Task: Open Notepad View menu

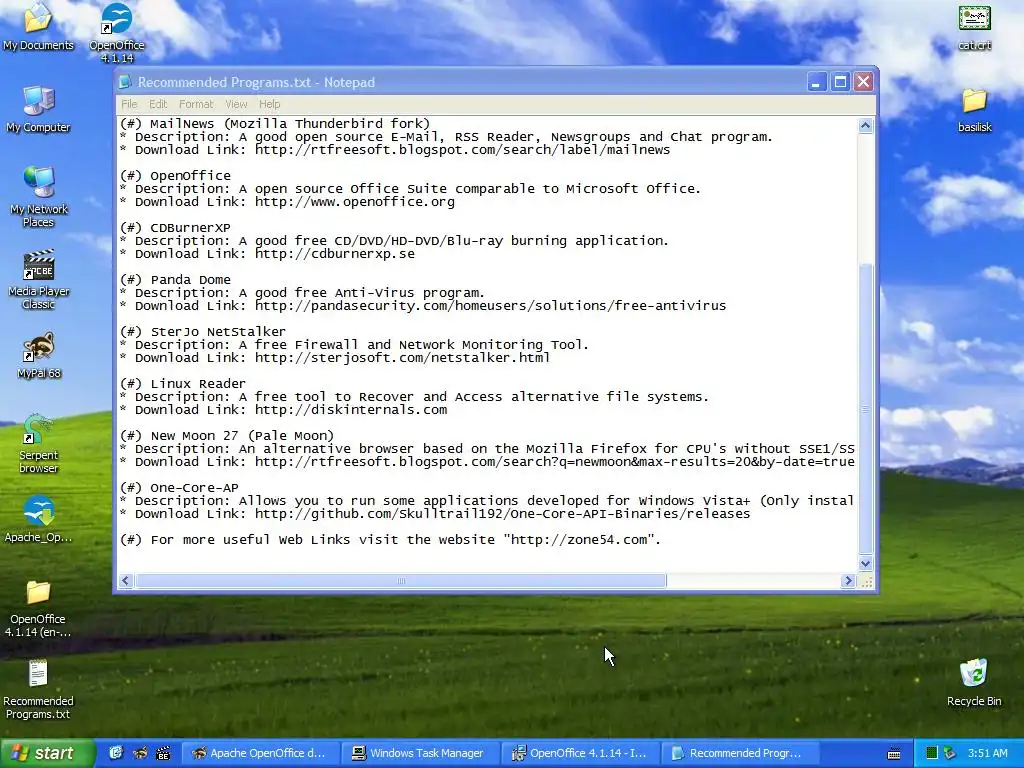Action: click(x=236, y=104)
